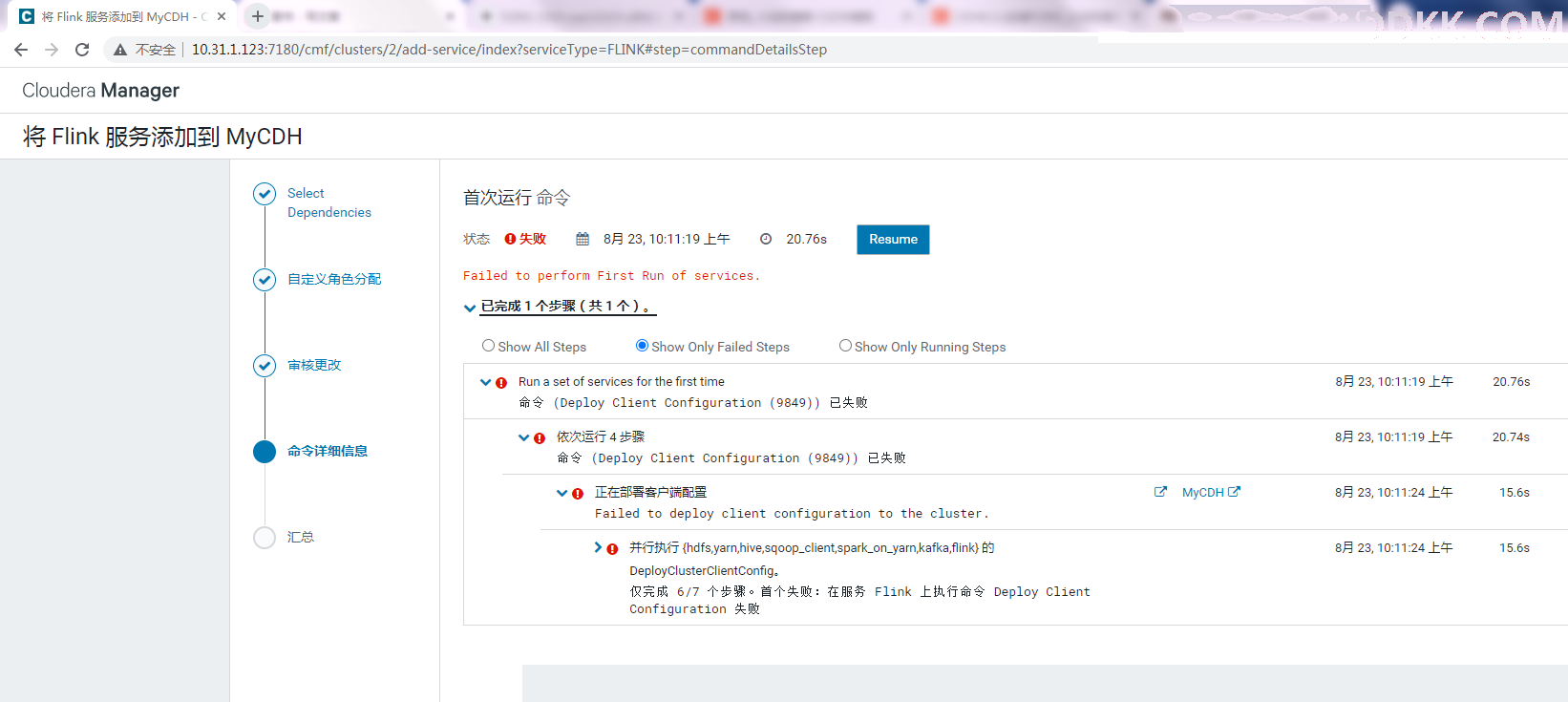Click the 20.74s duration value
The width and height of the screenshot is (1568, 702).
point(1511,437)
